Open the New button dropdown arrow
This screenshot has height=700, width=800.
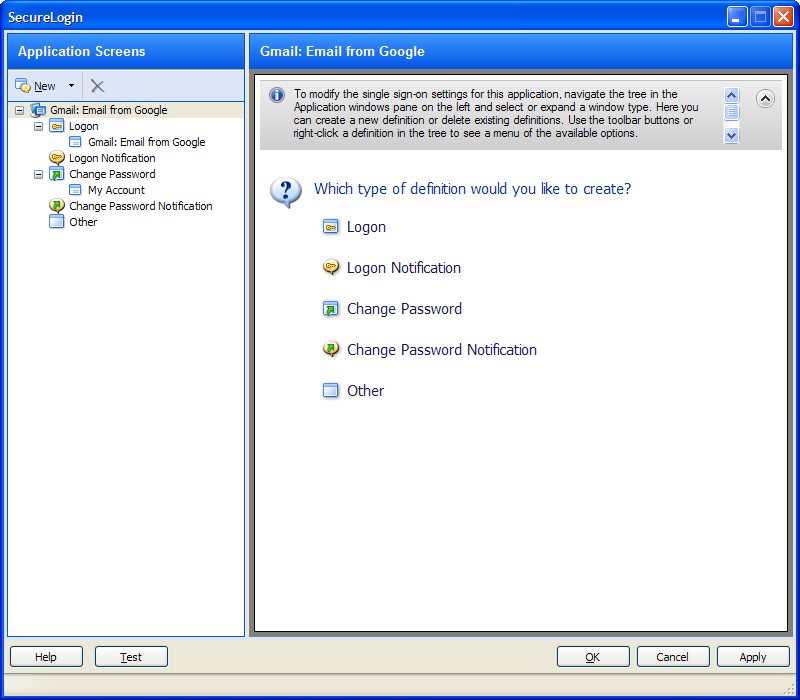coord(71,86)
